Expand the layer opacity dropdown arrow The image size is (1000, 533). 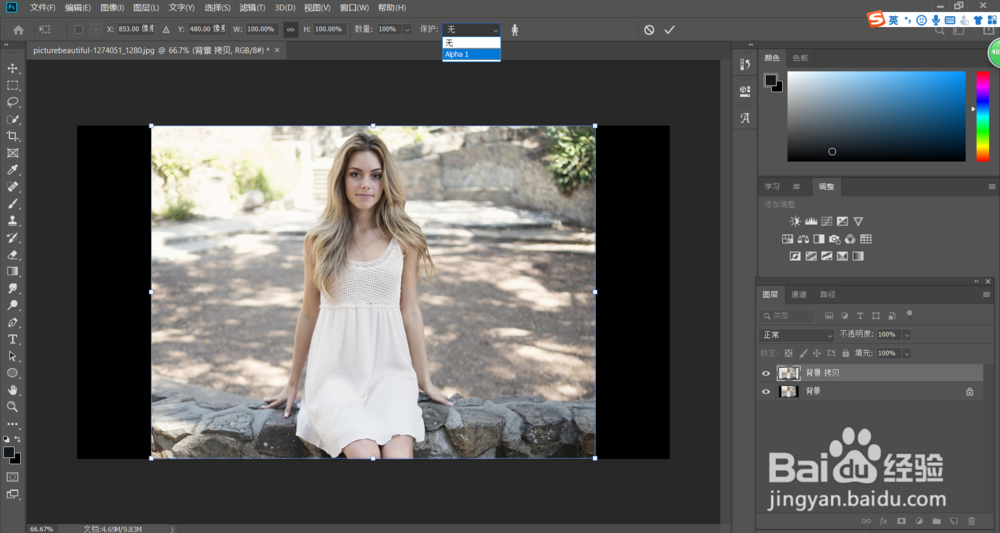tap(907, 335)
